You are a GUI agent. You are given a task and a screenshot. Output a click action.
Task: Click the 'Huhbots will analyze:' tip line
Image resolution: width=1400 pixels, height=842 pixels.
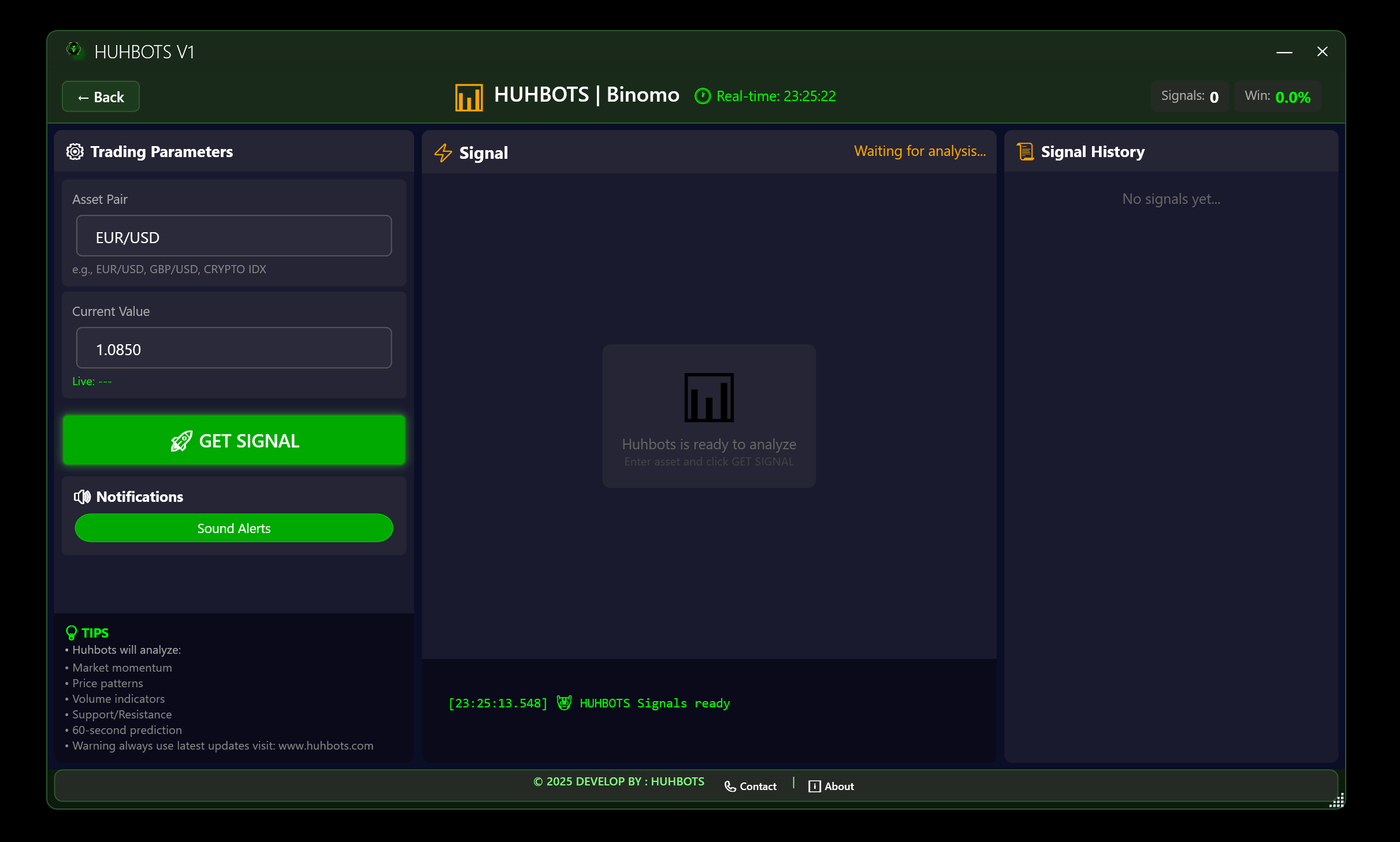(x=127, y=650)
